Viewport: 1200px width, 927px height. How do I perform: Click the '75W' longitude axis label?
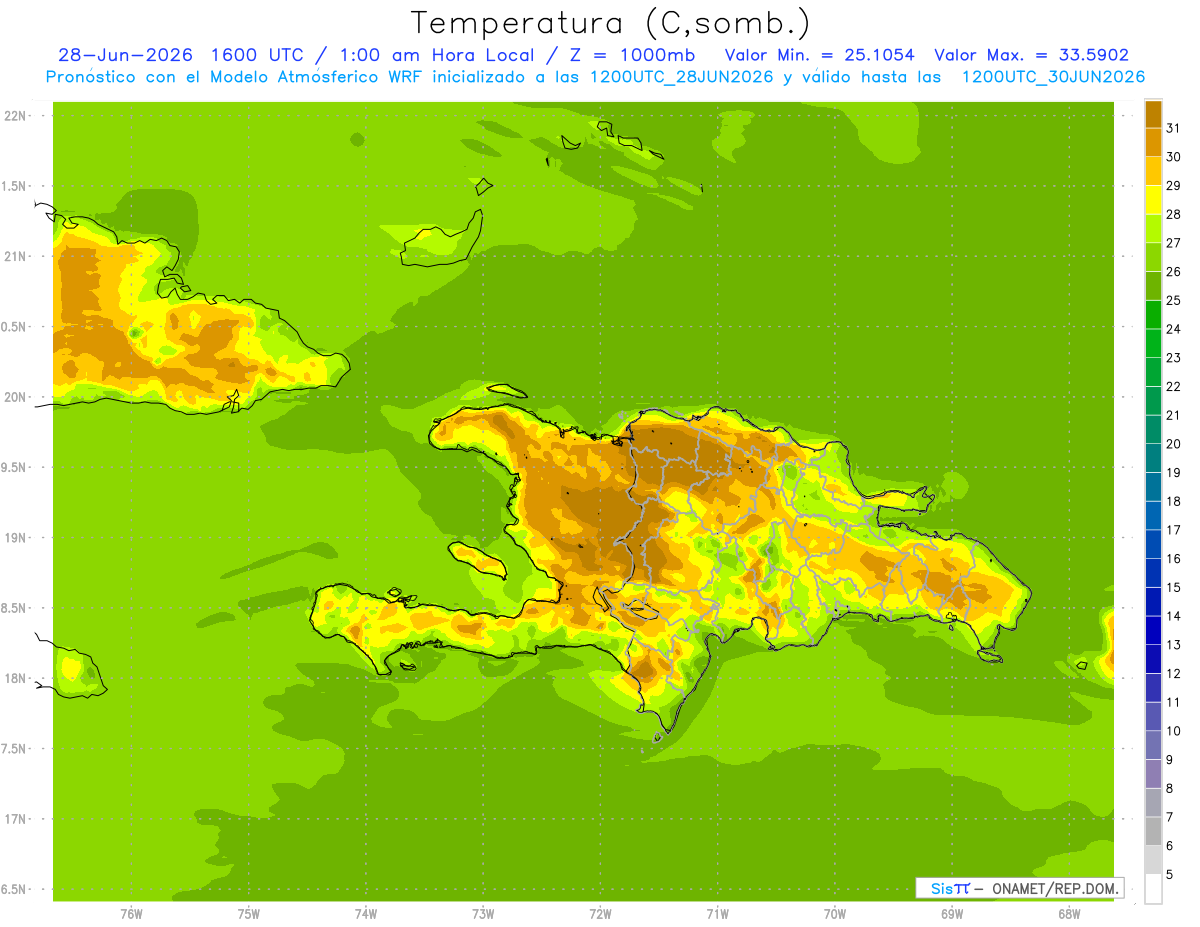pos(249,914)
